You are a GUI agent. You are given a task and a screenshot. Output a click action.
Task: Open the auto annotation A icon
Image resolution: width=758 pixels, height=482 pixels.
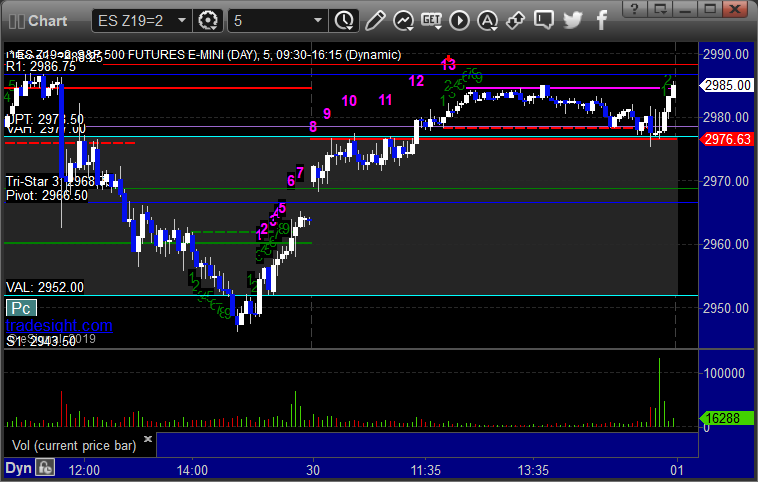pos(487,21)
